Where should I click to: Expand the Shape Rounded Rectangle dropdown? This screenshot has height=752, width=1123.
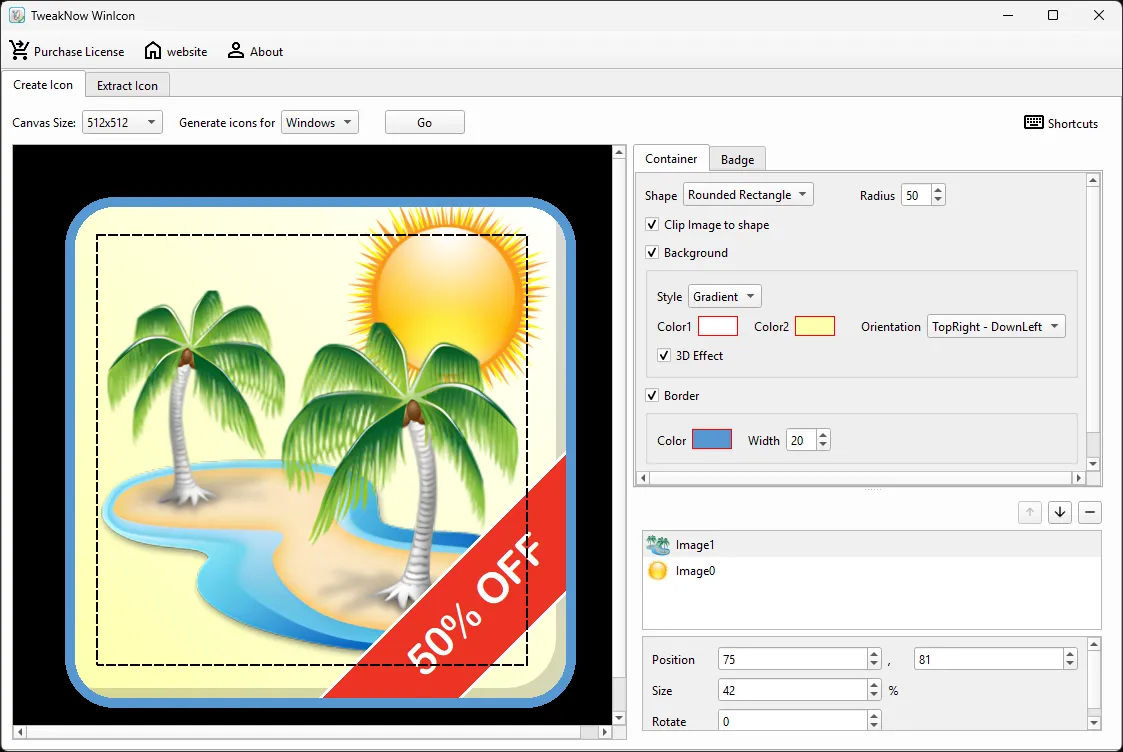pos(748,195)
